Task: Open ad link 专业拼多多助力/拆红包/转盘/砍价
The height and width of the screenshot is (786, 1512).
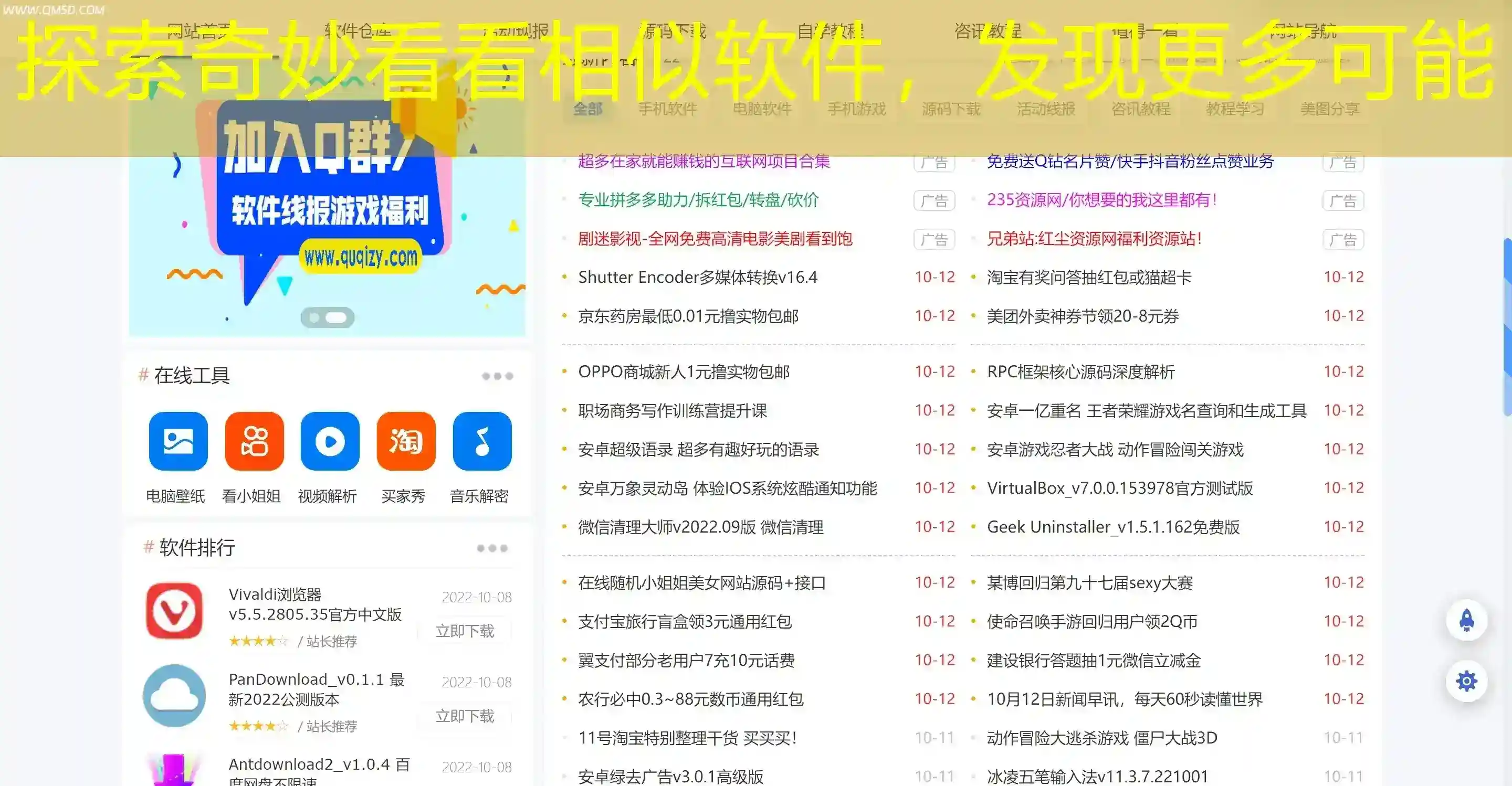Action: tap(698, 200)
